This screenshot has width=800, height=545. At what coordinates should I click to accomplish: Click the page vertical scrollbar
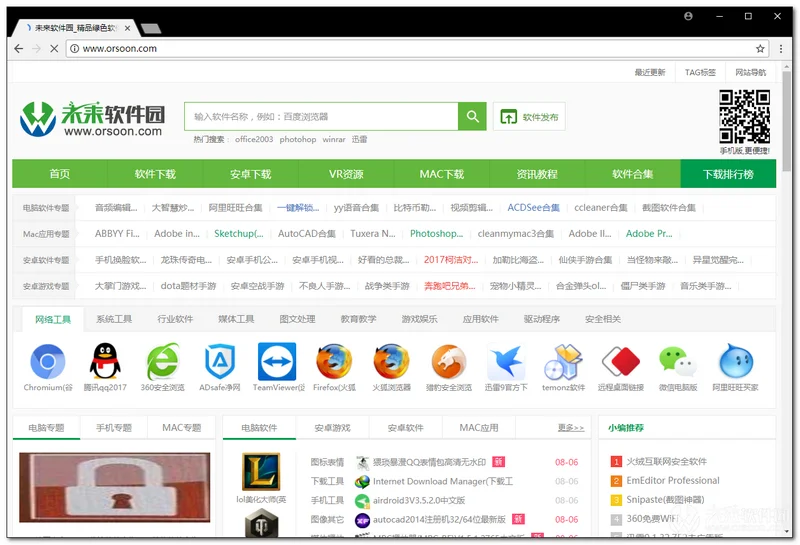tap(786, 121)
